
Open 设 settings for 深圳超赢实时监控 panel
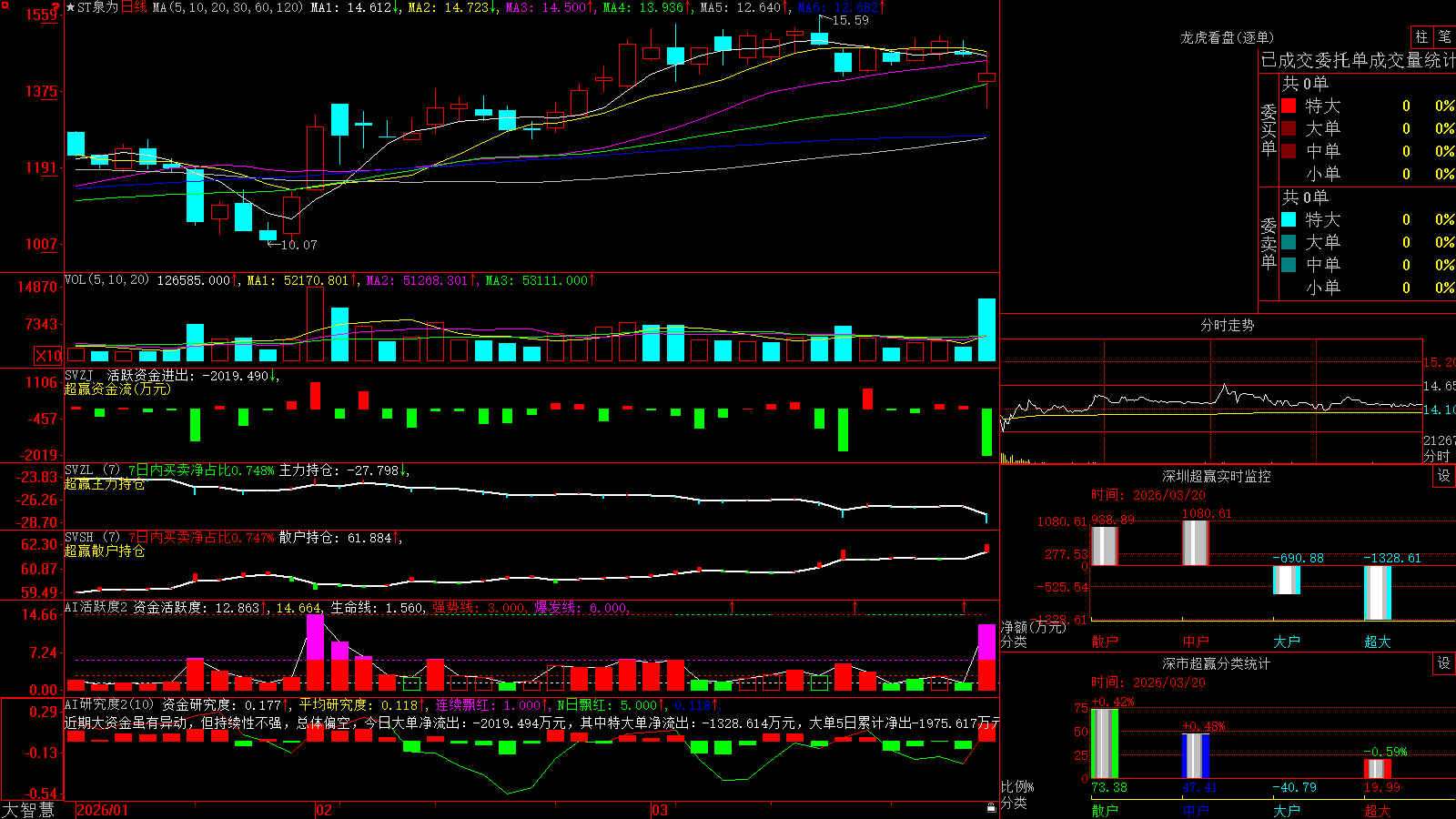pos(1444,476)
